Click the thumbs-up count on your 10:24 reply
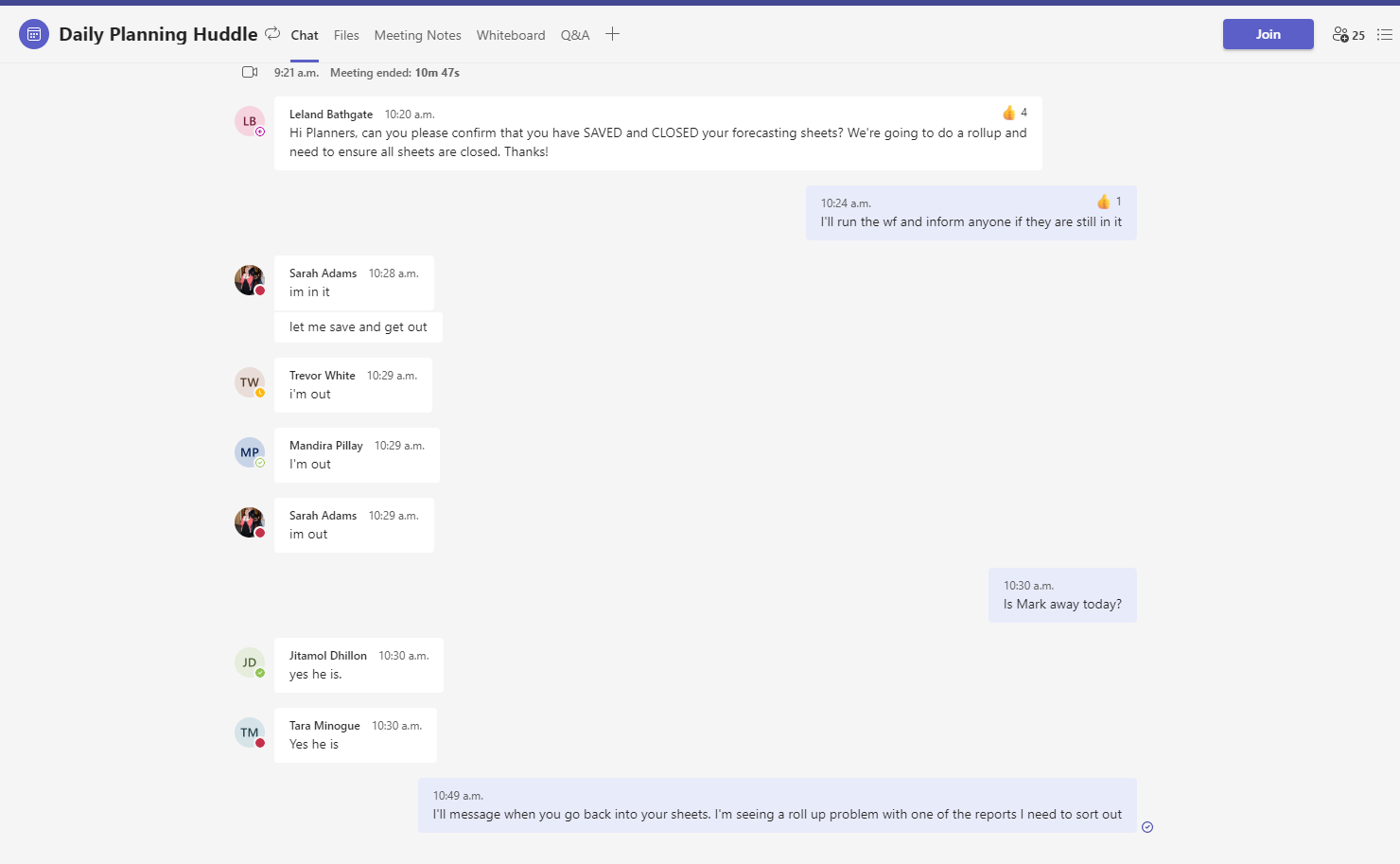Screen dimensions: 1400x864 pyautogui.click(x=1107, y=201)
